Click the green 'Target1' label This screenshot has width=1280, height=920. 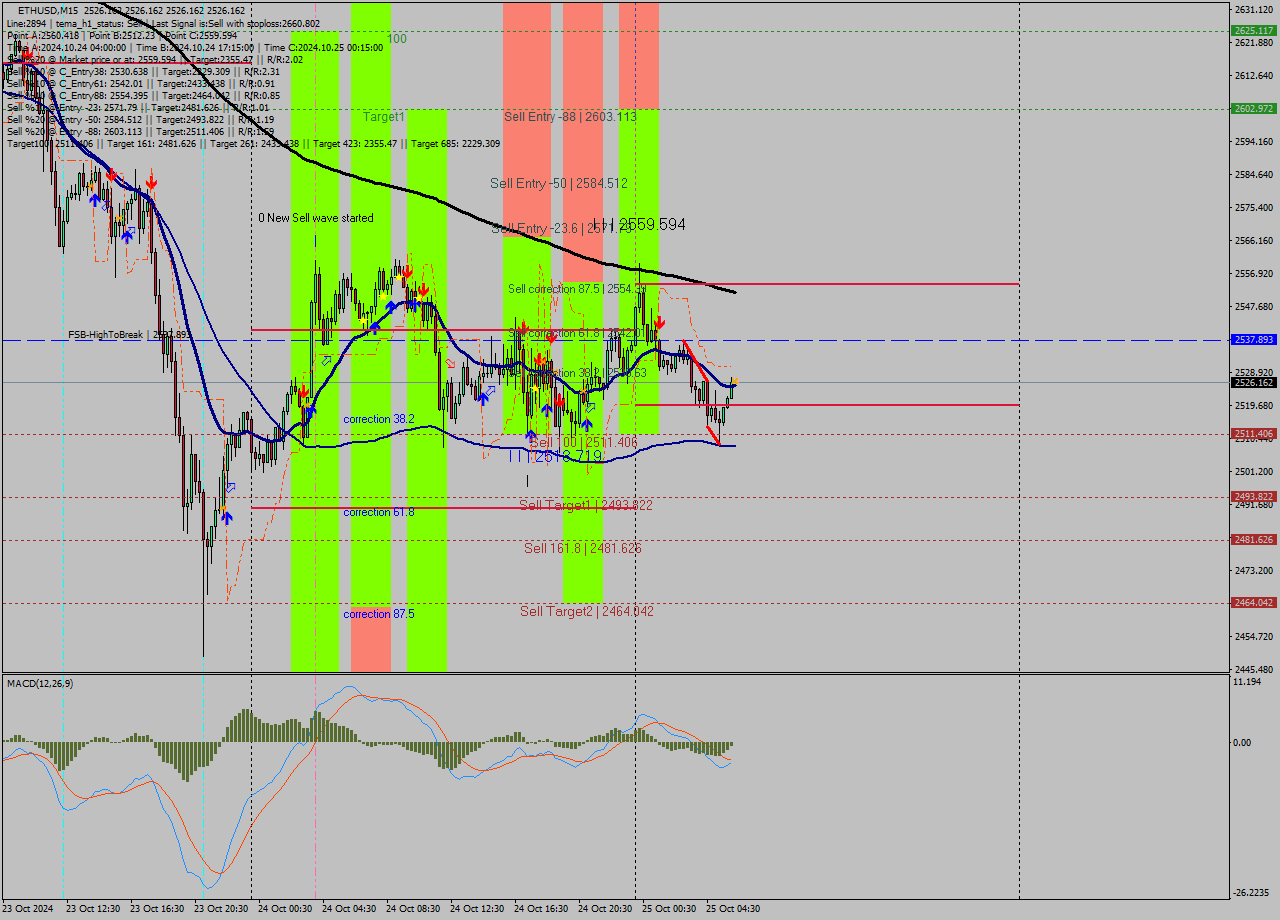click(x=384, y=117)
